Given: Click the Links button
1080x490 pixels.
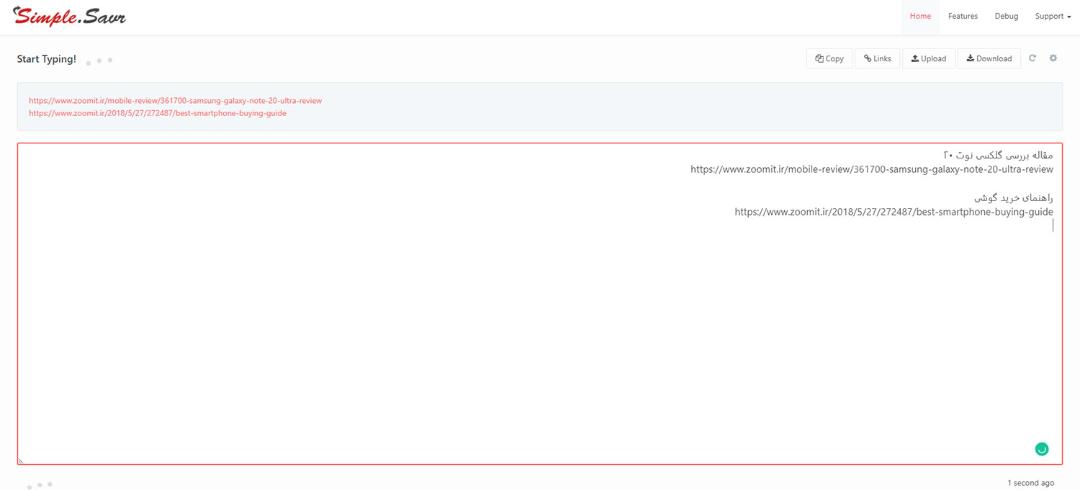Looking at the screenshot, I should [x=878, y=59].
